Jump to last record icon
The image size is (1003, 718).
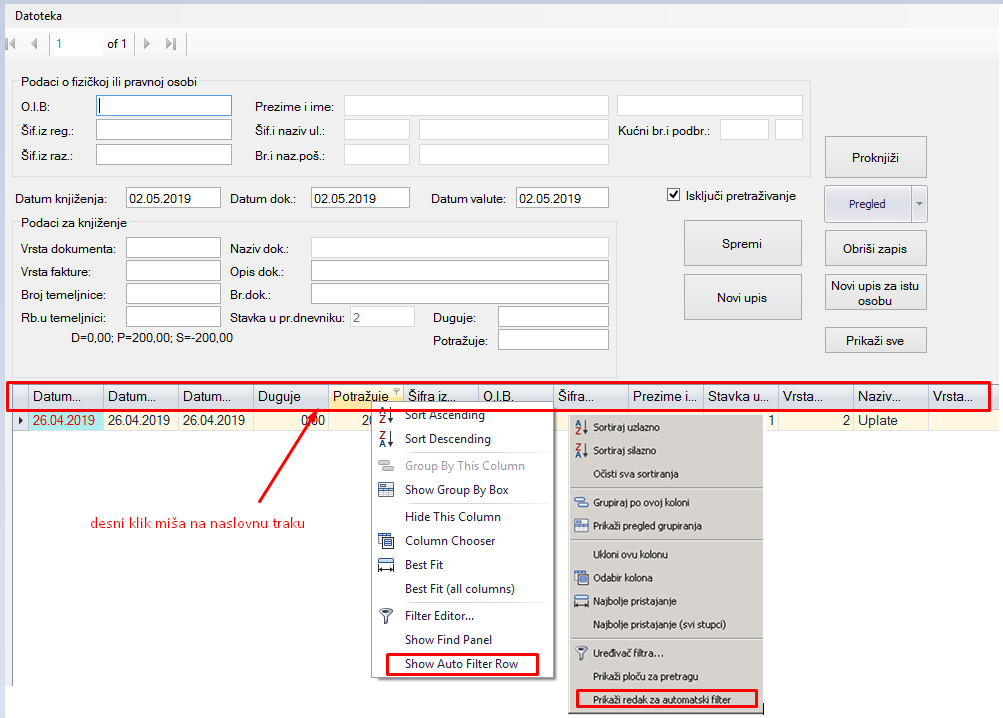pos(171,44)
